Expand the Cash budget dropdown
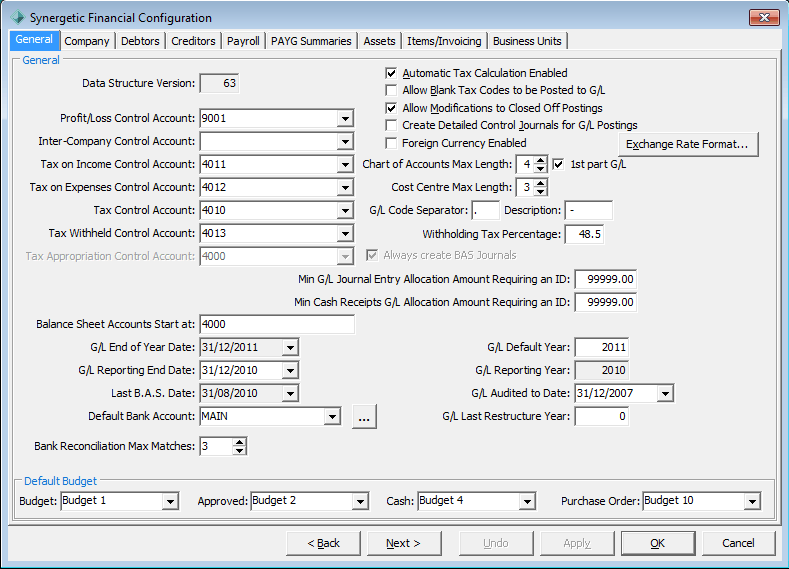 click(527, 501)
